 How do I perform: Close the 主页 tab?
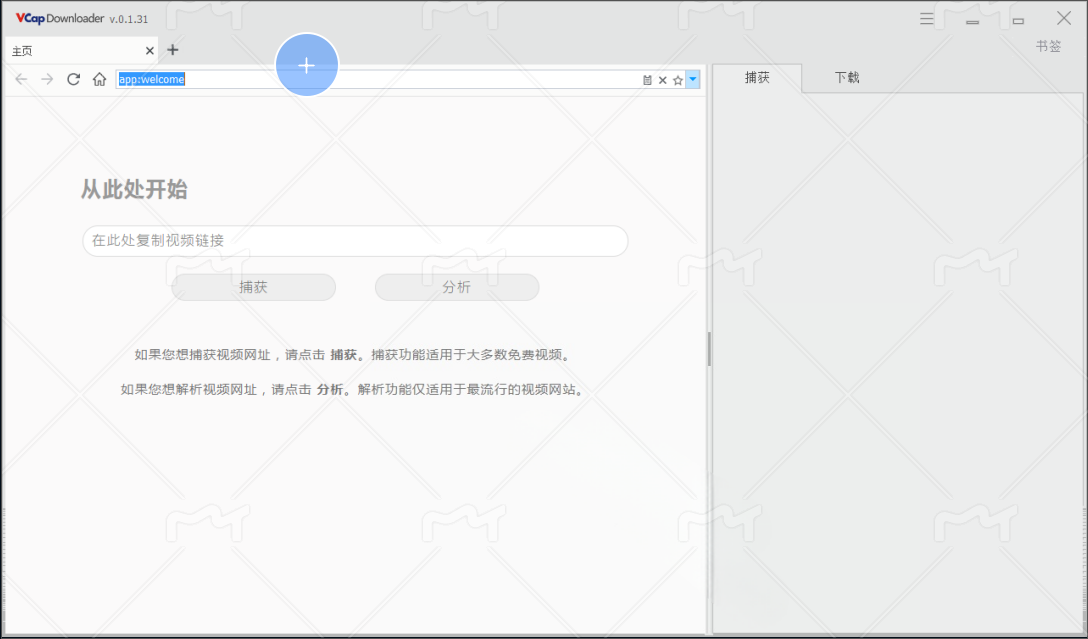pyautogui.click(x=150, y=50)
